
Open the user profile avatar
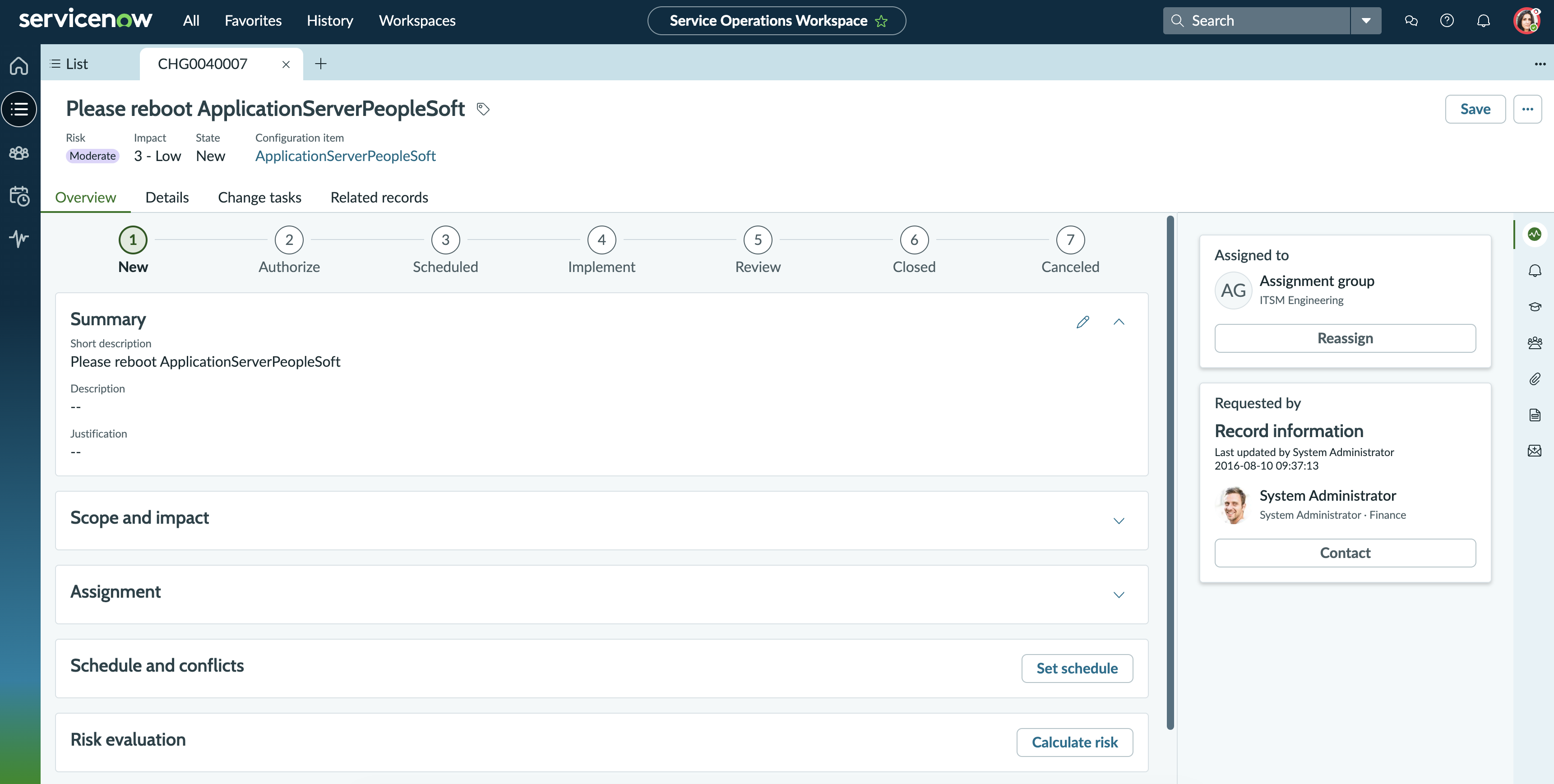(x=1527, y=21)
